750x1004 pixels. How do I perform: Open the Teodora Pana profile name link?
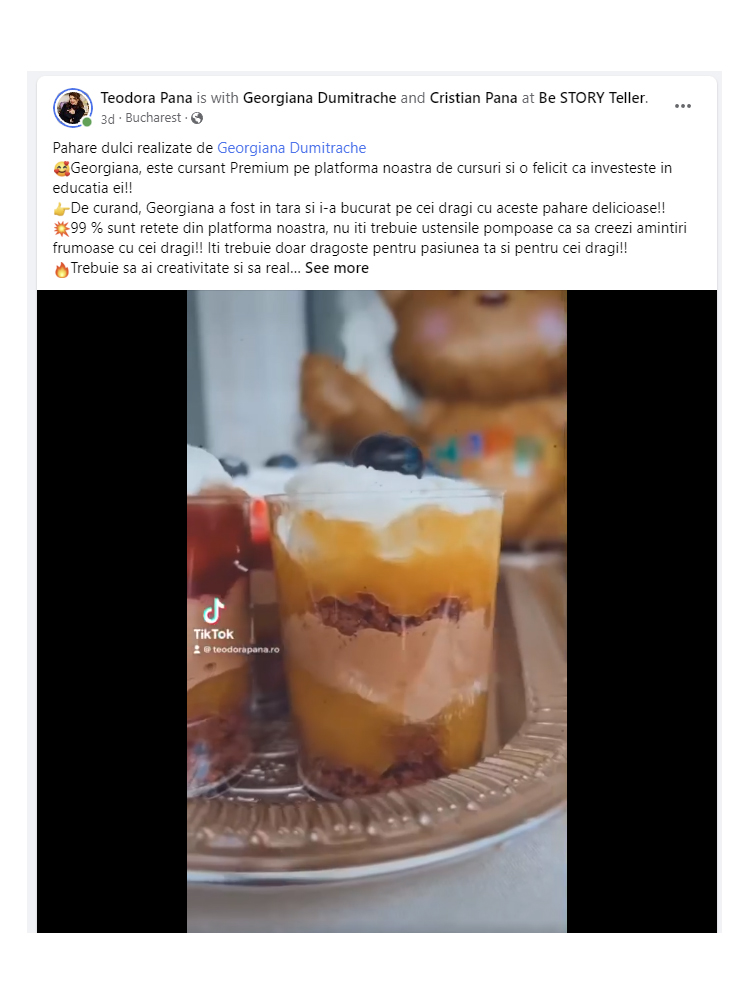tap(146, 98)
